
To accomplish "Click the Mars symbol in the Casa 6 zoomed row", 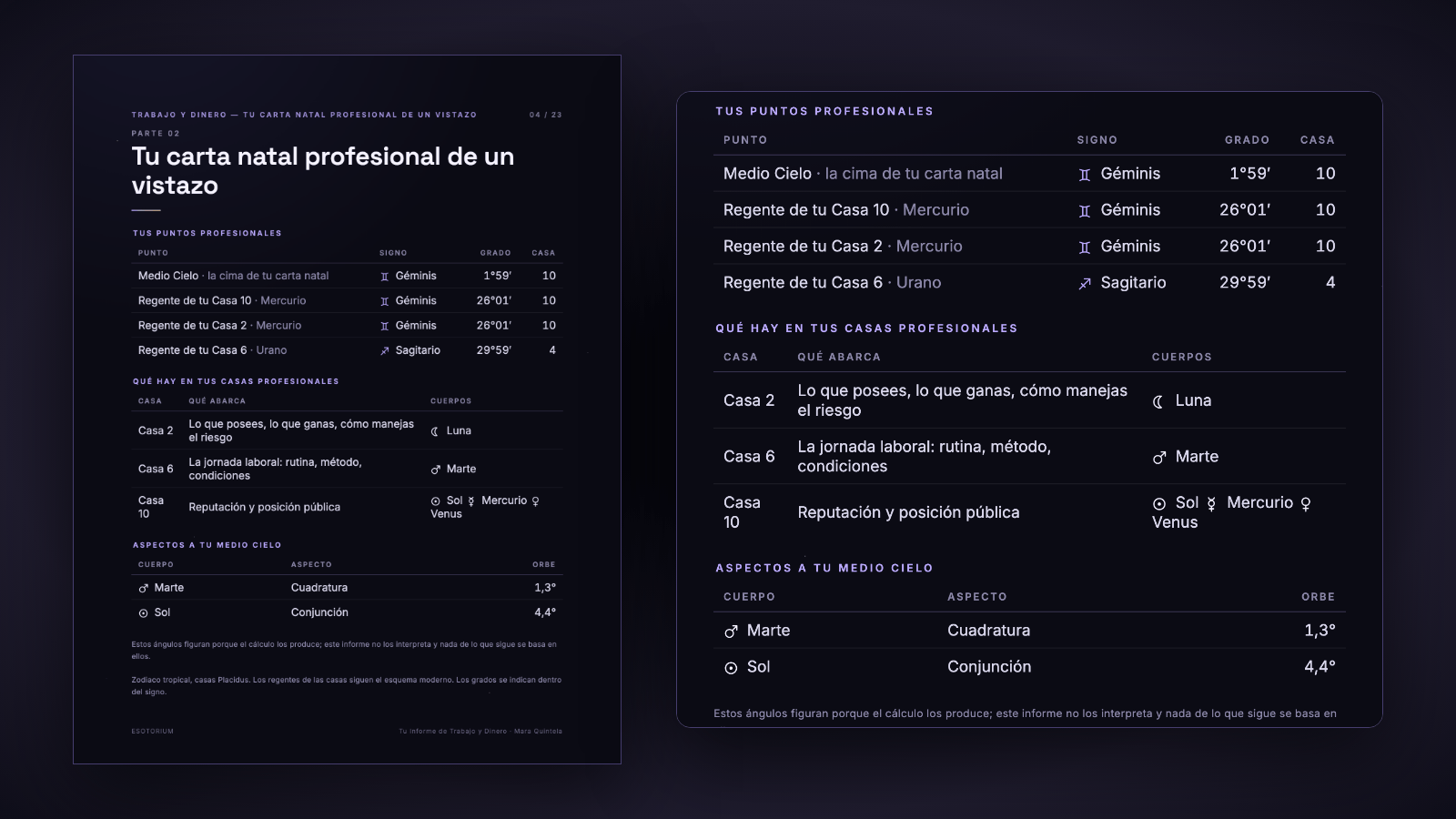I will pyautogui.click(x=1159, y=458).
